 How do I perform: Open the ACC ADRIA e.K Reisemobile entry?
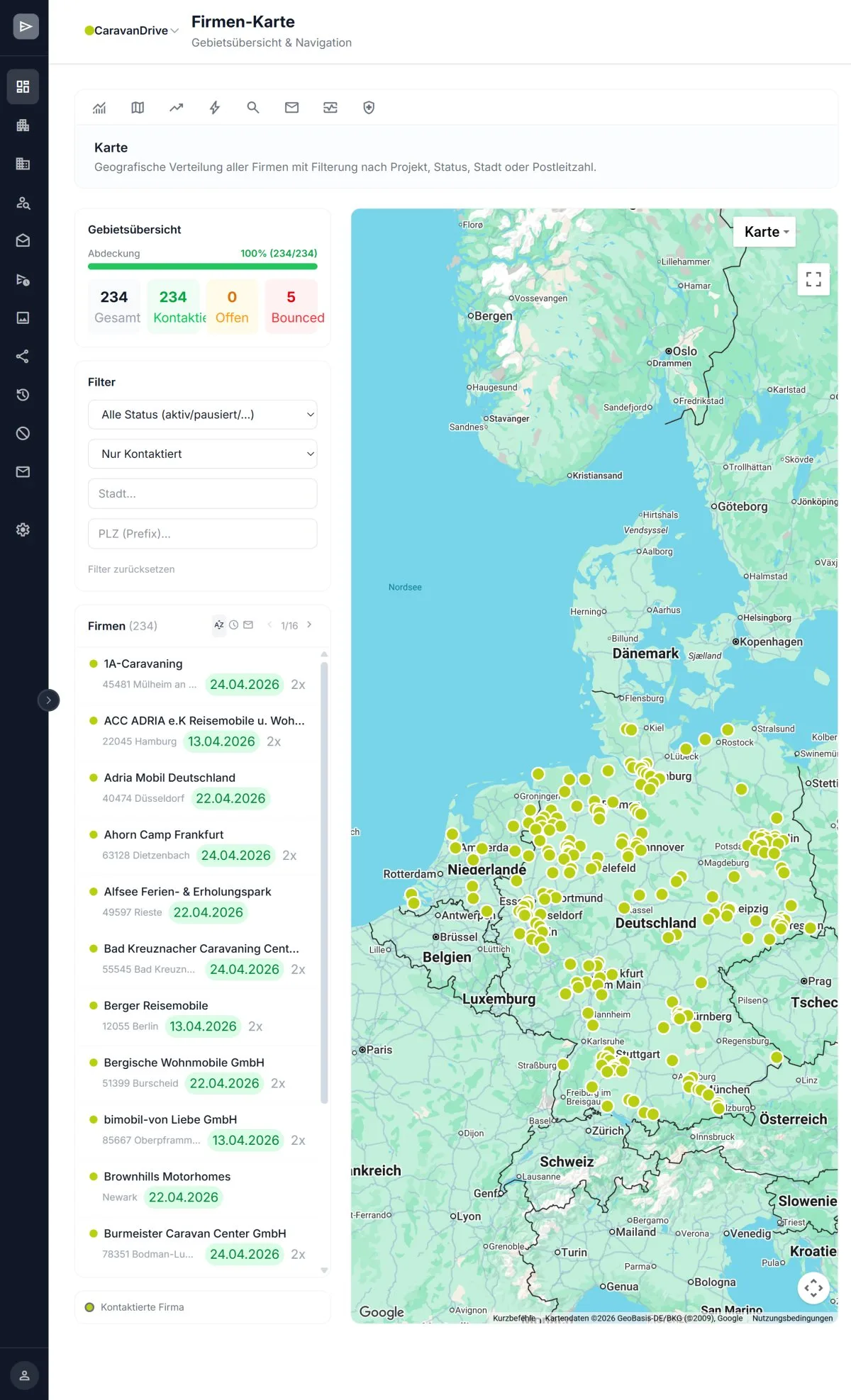click(x=198, y=731)
